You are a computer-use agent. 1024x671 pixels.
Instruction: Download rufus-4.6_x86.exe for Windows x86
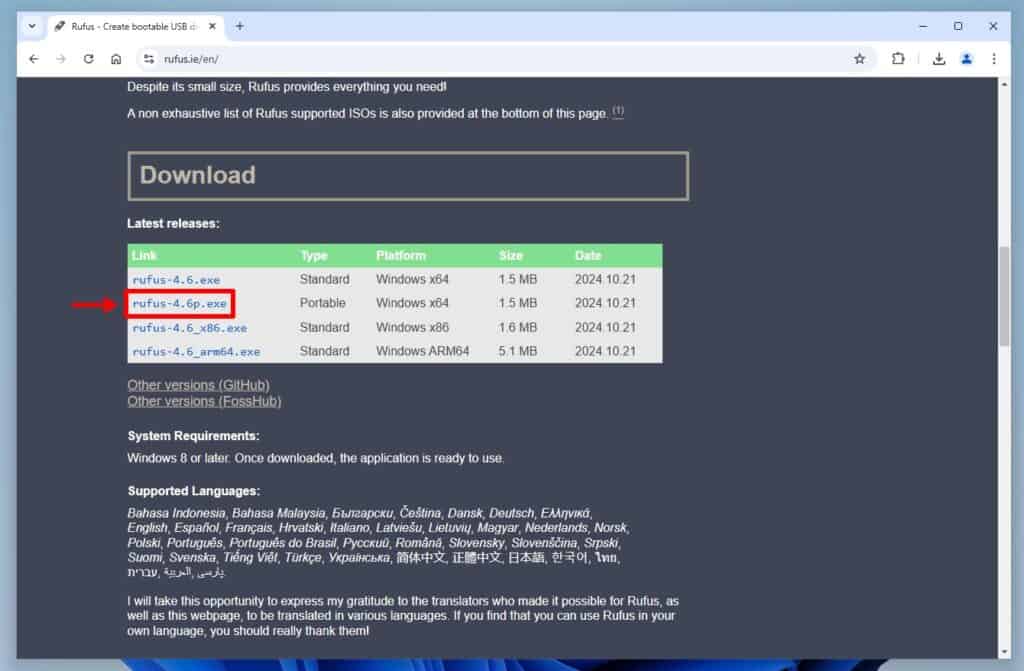tap(189, 328)
